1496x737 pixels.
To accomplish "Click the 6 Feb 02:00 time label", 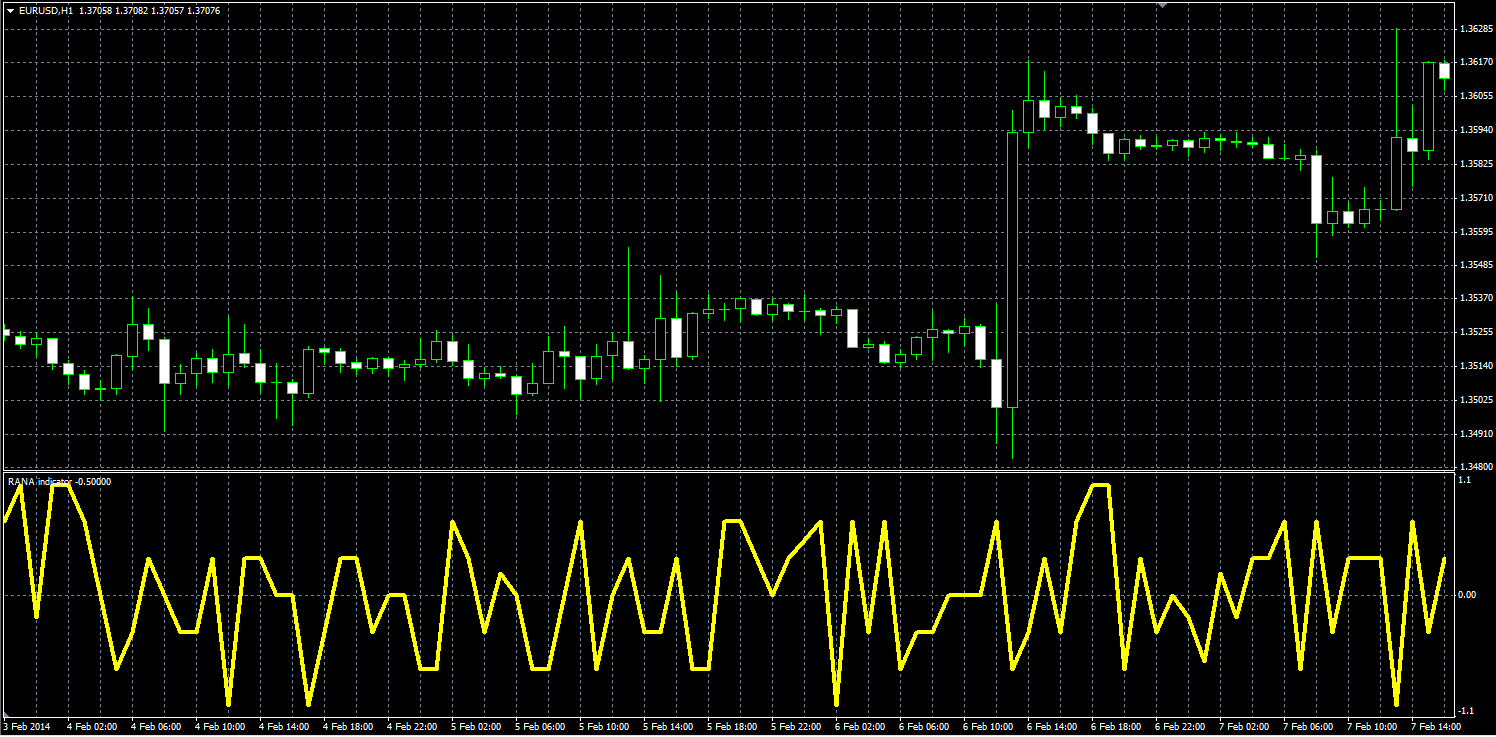I will [860, 727].
